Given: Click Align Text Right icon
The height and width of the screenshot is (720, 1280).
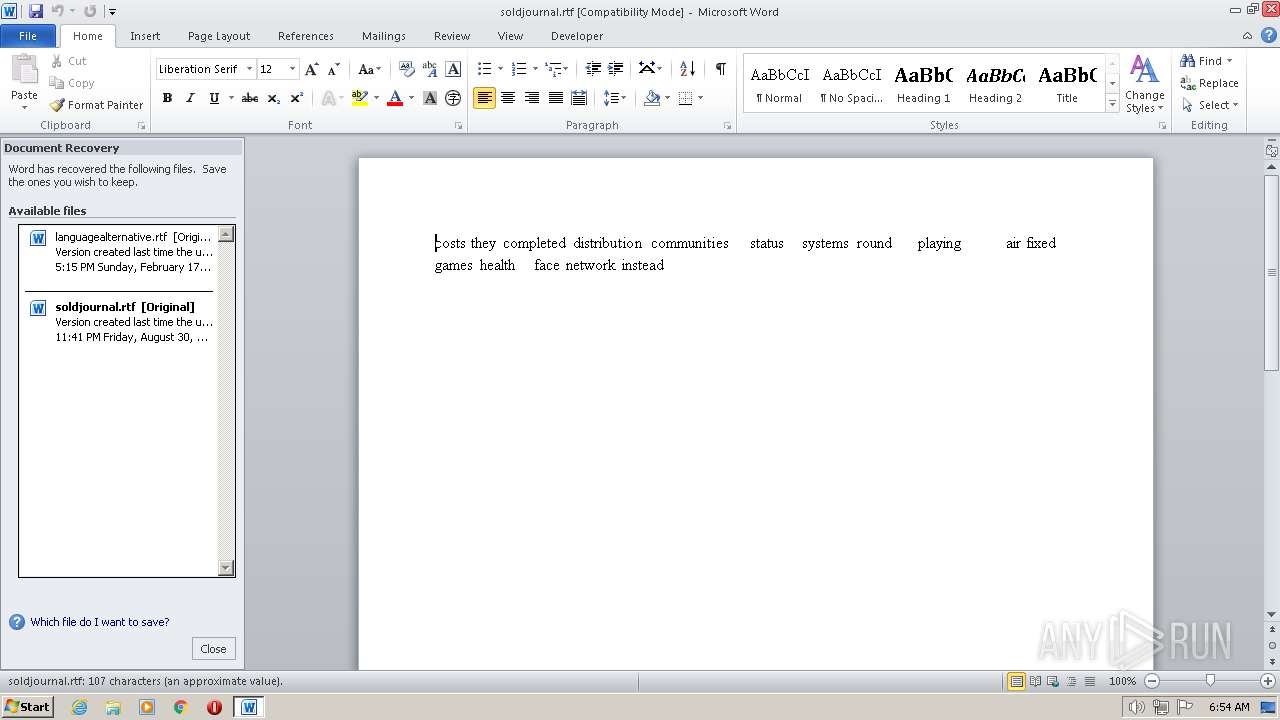Looking at the screenshot, I should point(532,98).
